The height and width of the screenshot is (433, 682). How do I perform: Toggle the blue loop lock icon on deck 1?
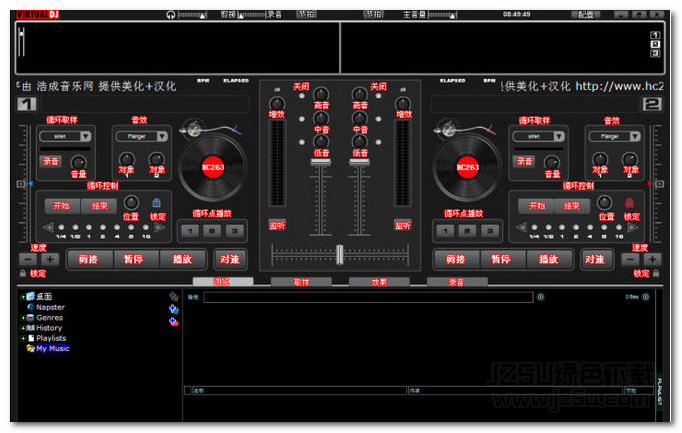[157, 203]
